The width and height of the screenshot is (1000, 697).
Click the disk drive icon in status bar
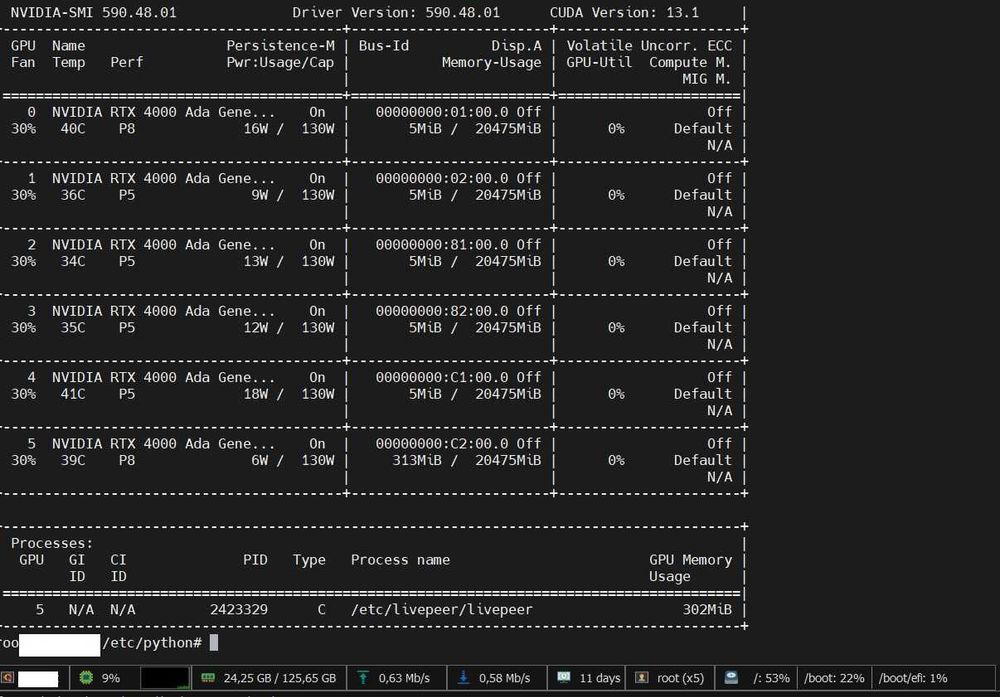pyautogui.click(x=731, y=677)
